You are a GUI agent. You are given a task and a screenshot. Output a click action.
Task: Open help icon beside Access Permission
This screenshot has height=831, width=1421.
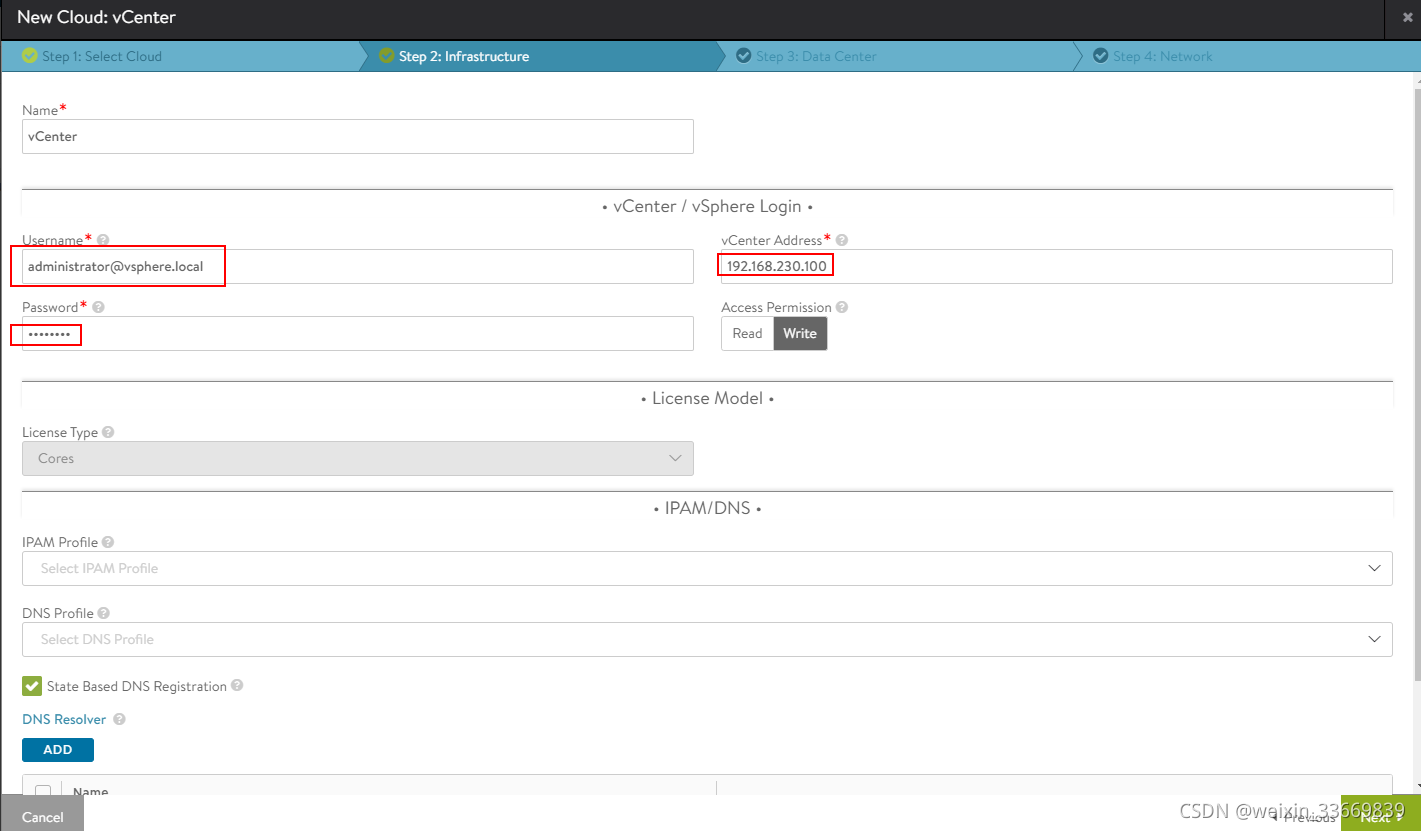(x=842, y=307)
